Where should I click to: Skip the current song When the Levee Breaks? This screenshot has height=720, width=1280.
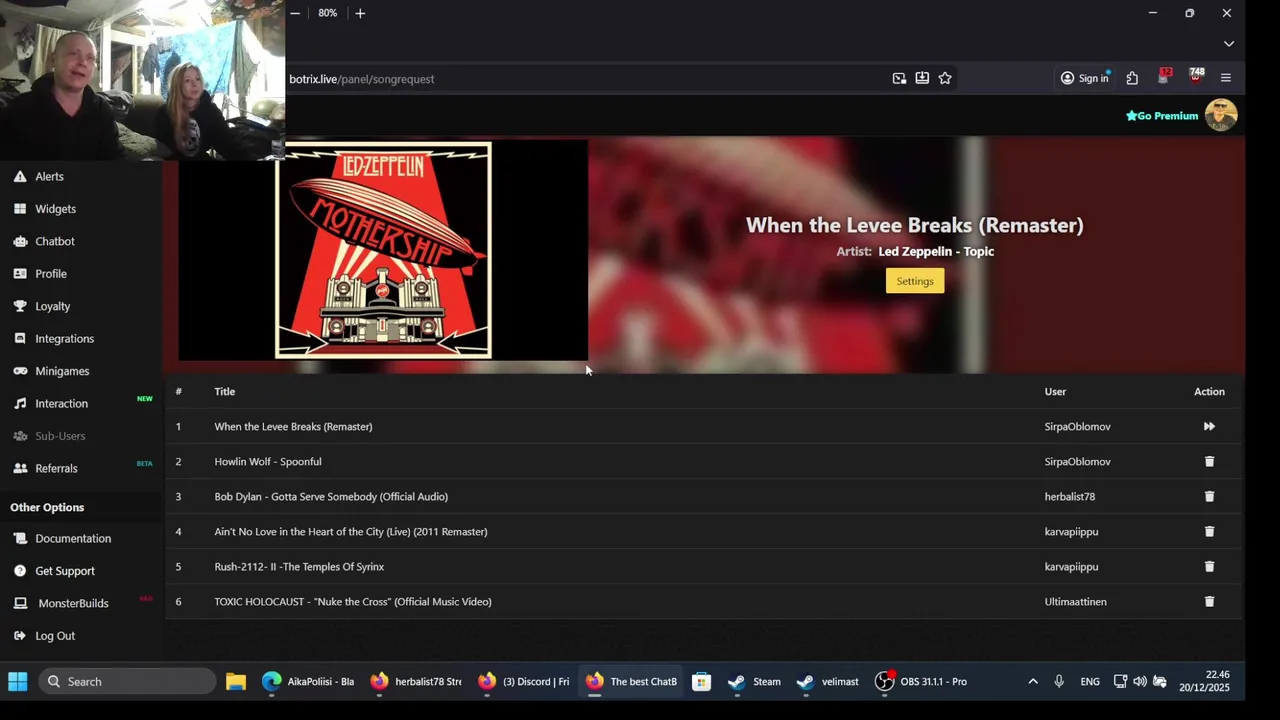click(1209, 426)
